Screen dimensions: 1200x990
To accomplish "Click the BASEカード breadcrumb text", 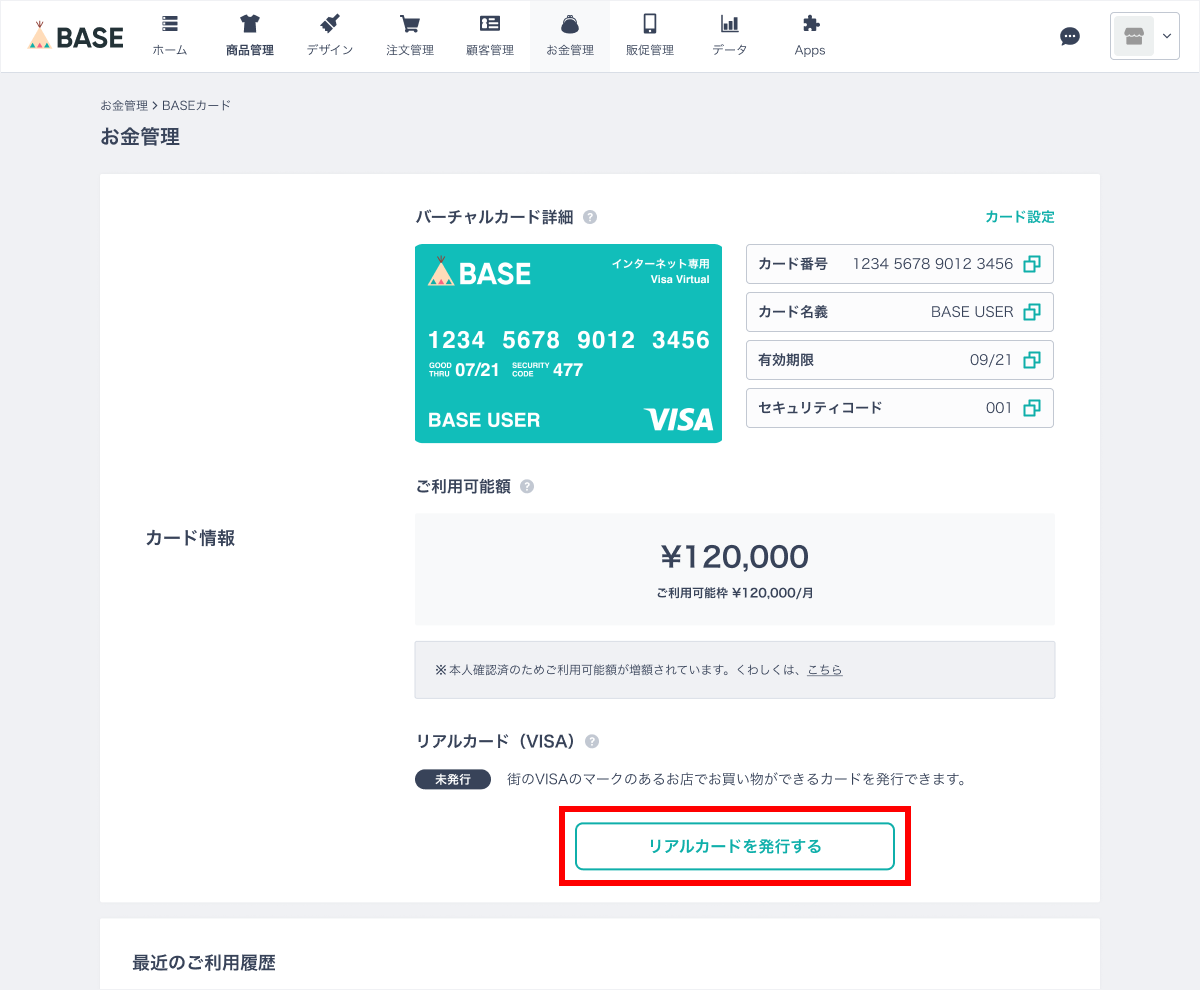I will (196, 105).
